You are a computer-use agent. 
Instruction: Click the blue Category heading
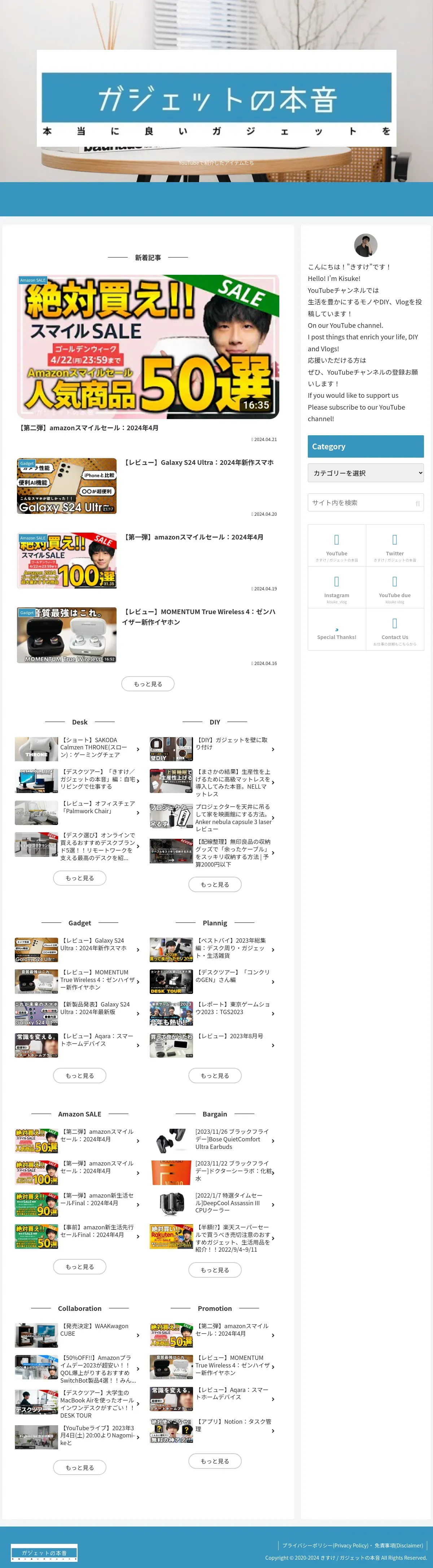coord(366,446)
